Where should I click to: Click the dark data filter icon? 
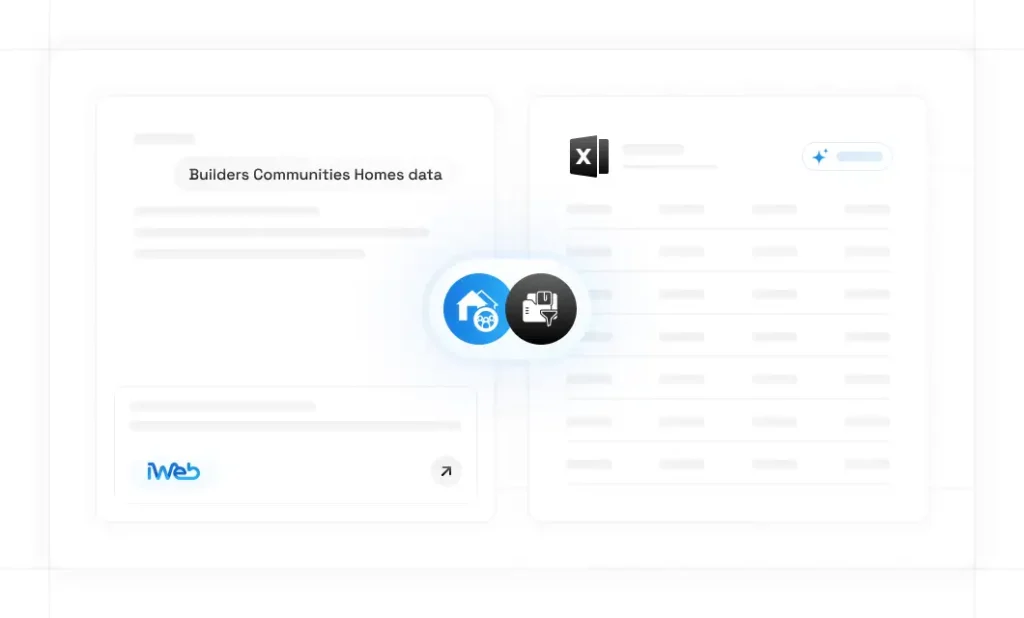coord(541,309)
